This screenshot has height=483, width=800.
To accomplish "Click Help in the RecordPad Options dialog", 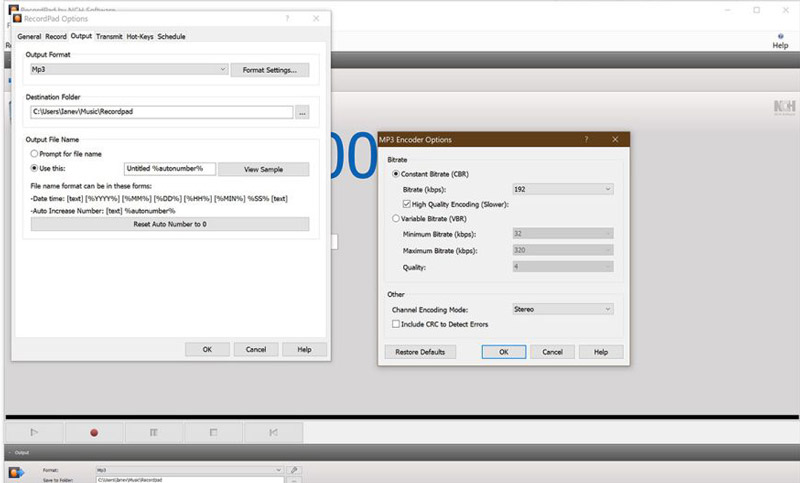I will [305, 349].
